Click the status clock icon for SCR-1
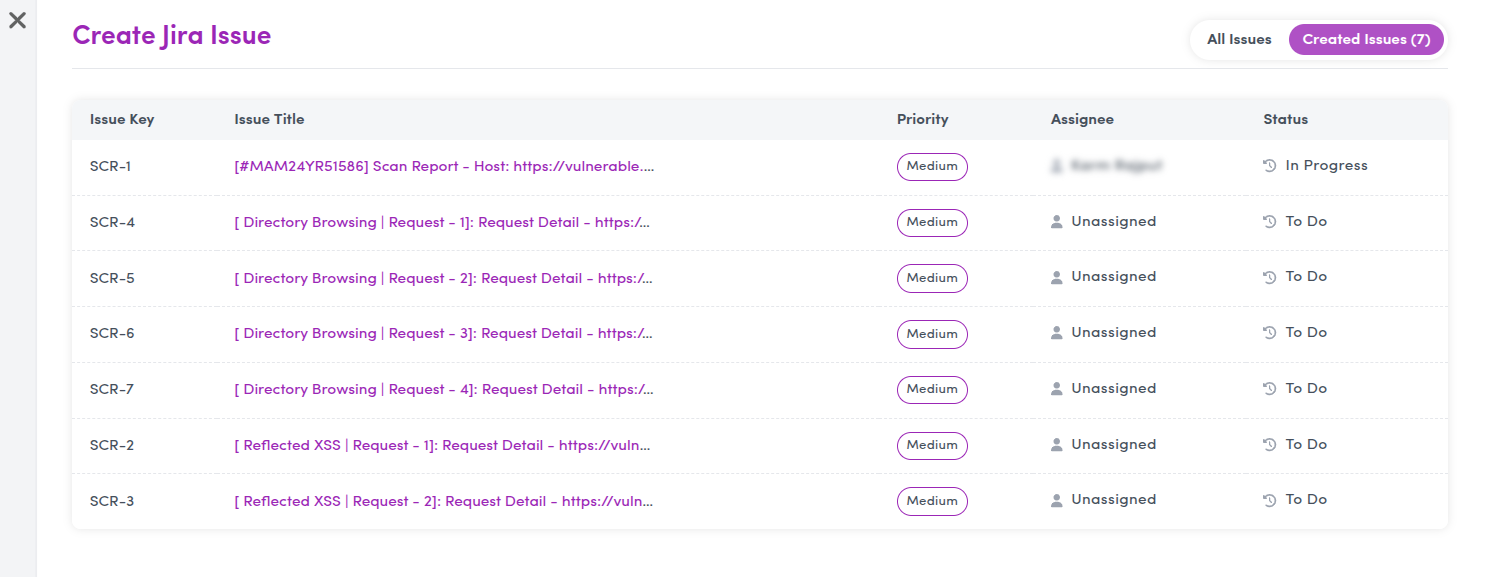The image size is (1497, 577). pos(1270,166)
